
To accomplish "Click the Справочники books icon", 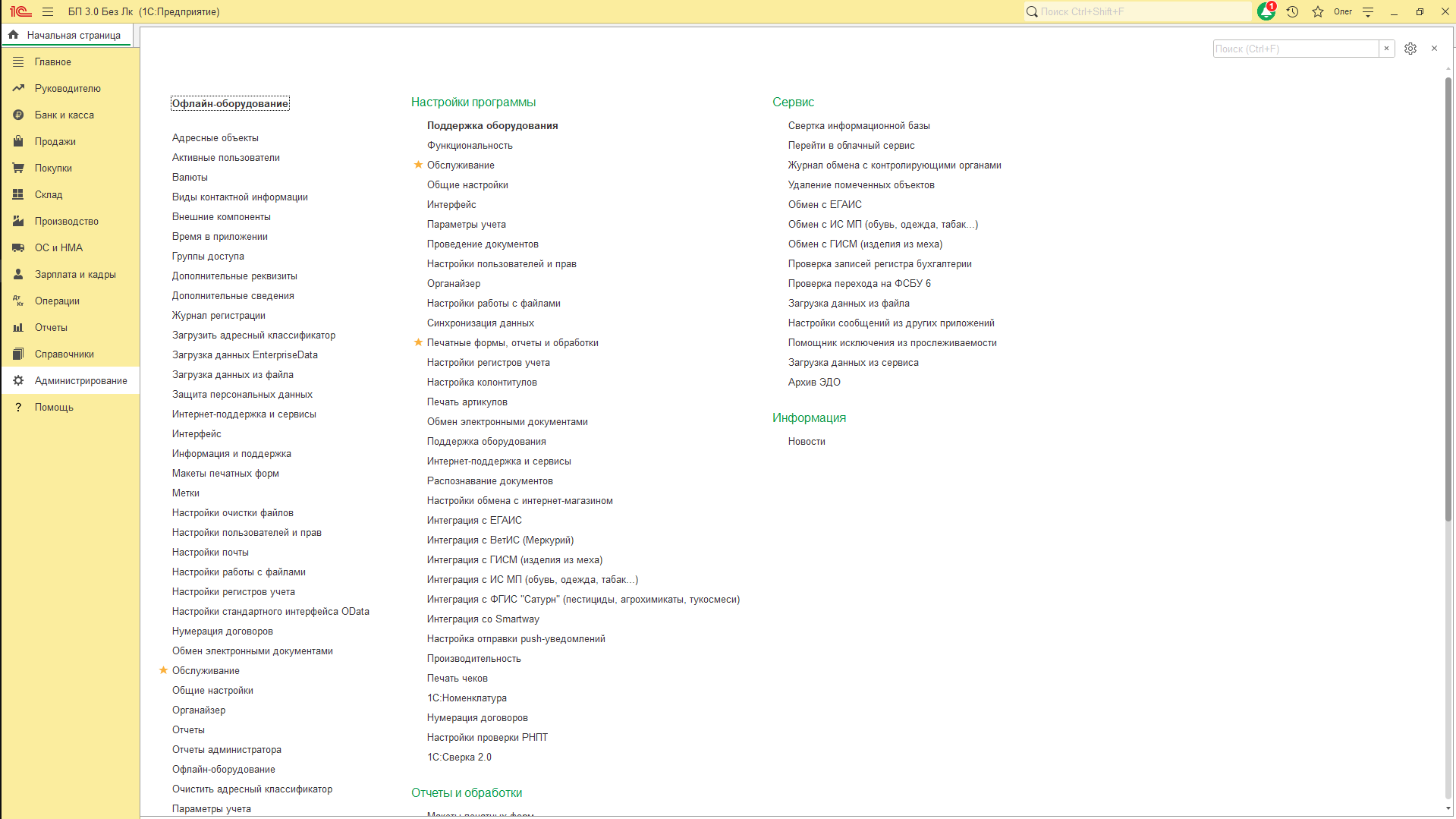I will 18,354.
